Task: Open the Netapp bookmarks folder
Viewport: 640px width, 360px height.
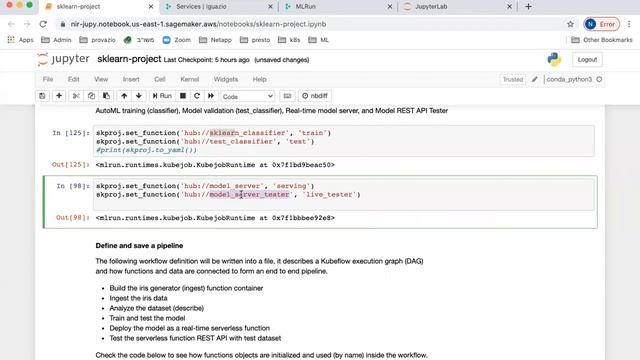Action: (215, 40)
